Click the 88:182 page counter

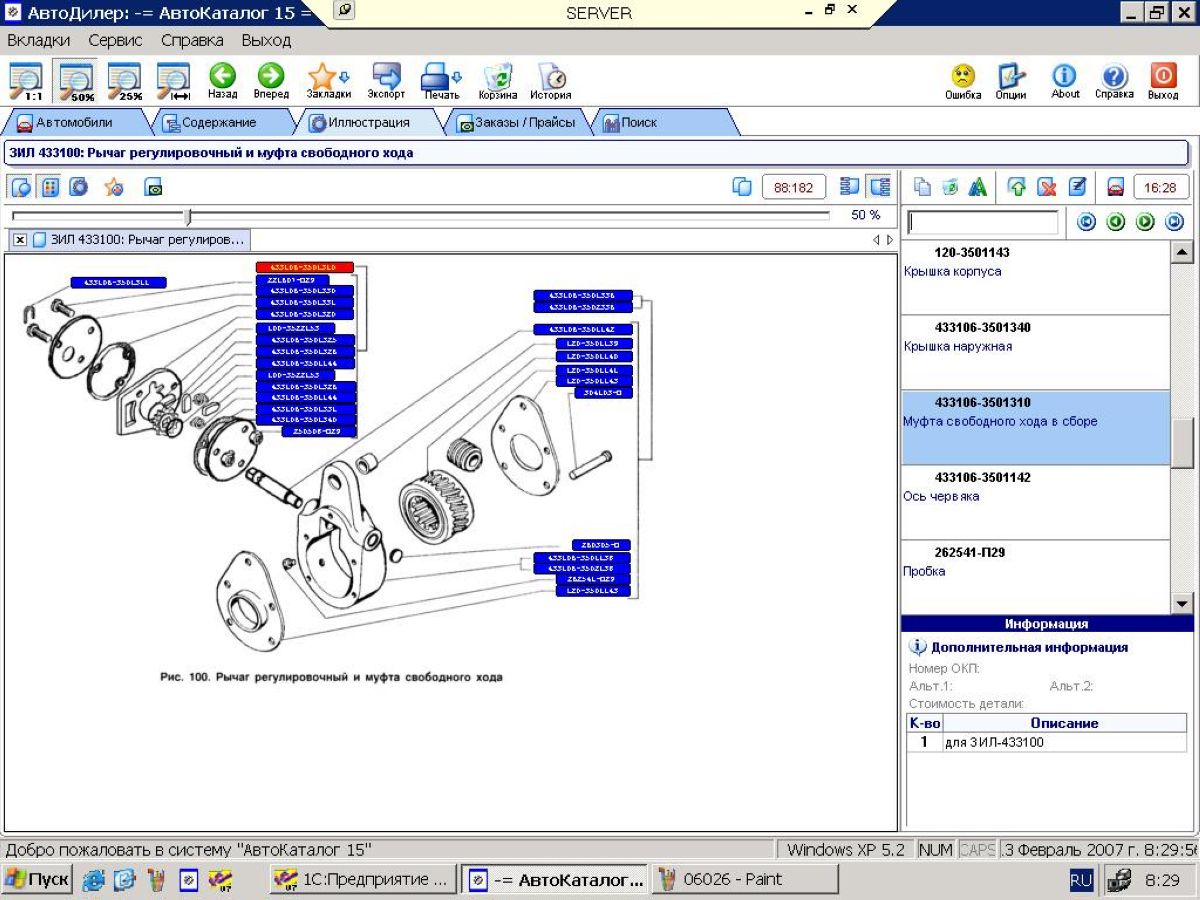(x=794, y=187)
